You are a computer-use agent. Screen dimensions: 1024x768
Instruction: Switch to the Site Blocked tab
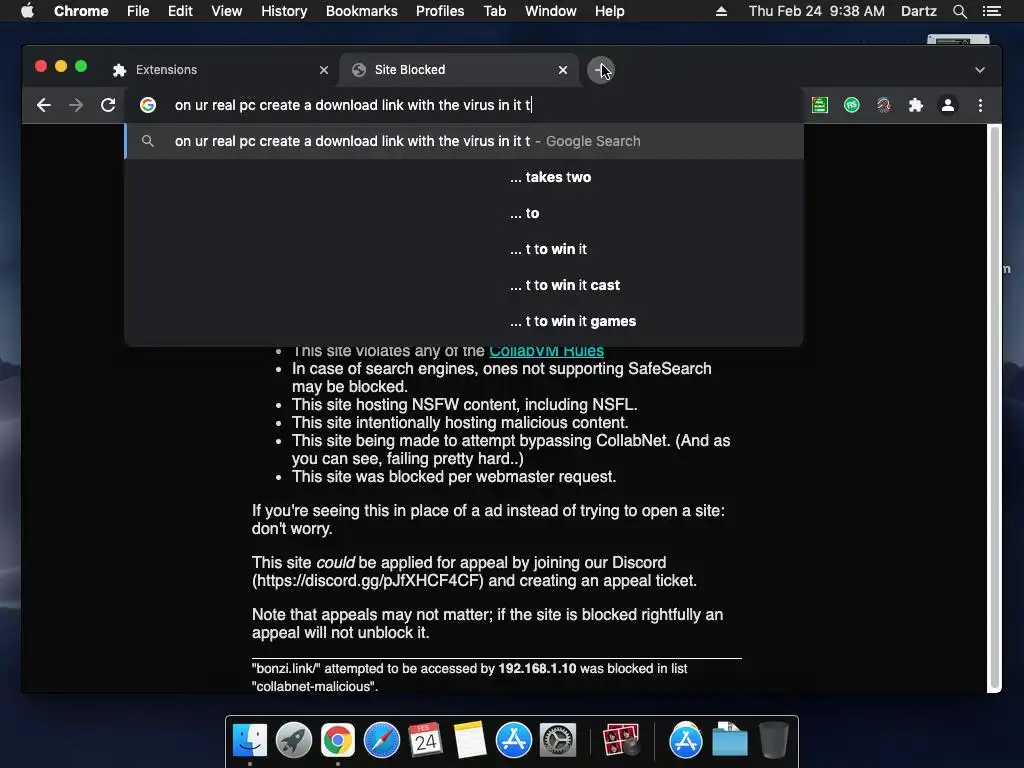[x=458, y=70]
